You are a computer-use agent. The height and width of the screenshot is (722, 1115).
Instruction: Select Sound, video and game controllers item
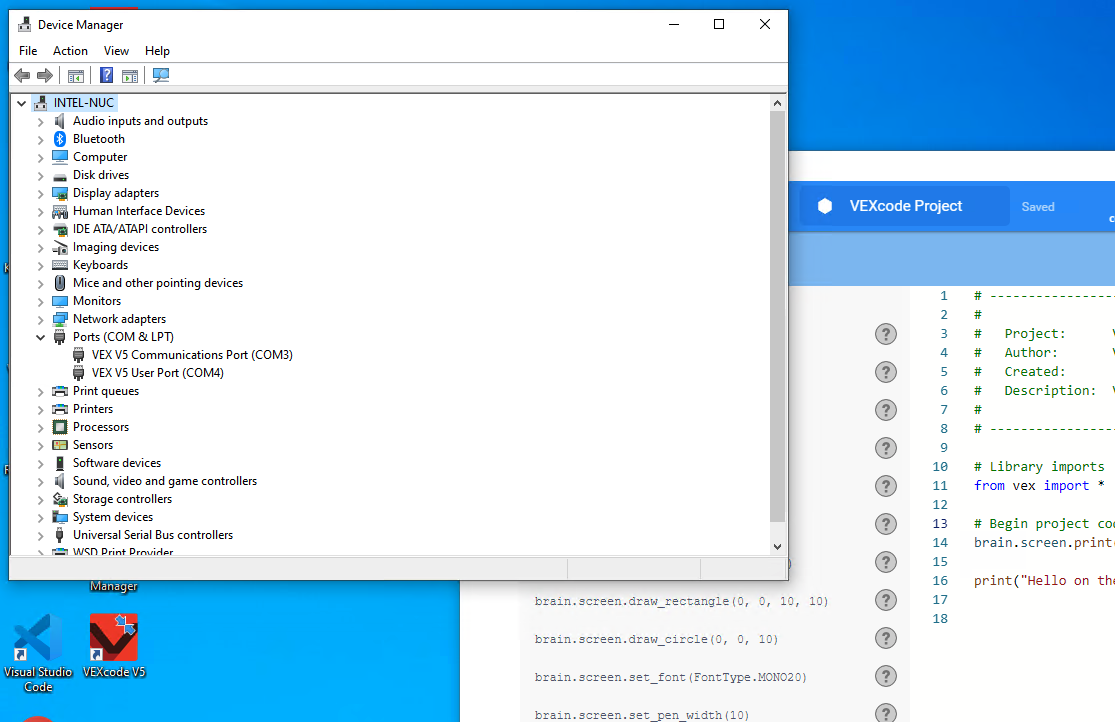coord(165,481)
